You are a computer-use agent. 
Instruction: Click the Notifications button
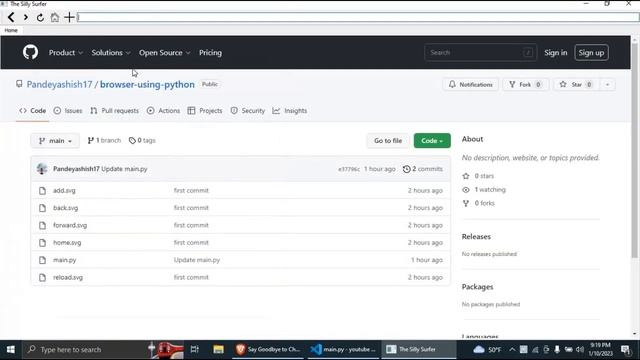coord(471,84)
